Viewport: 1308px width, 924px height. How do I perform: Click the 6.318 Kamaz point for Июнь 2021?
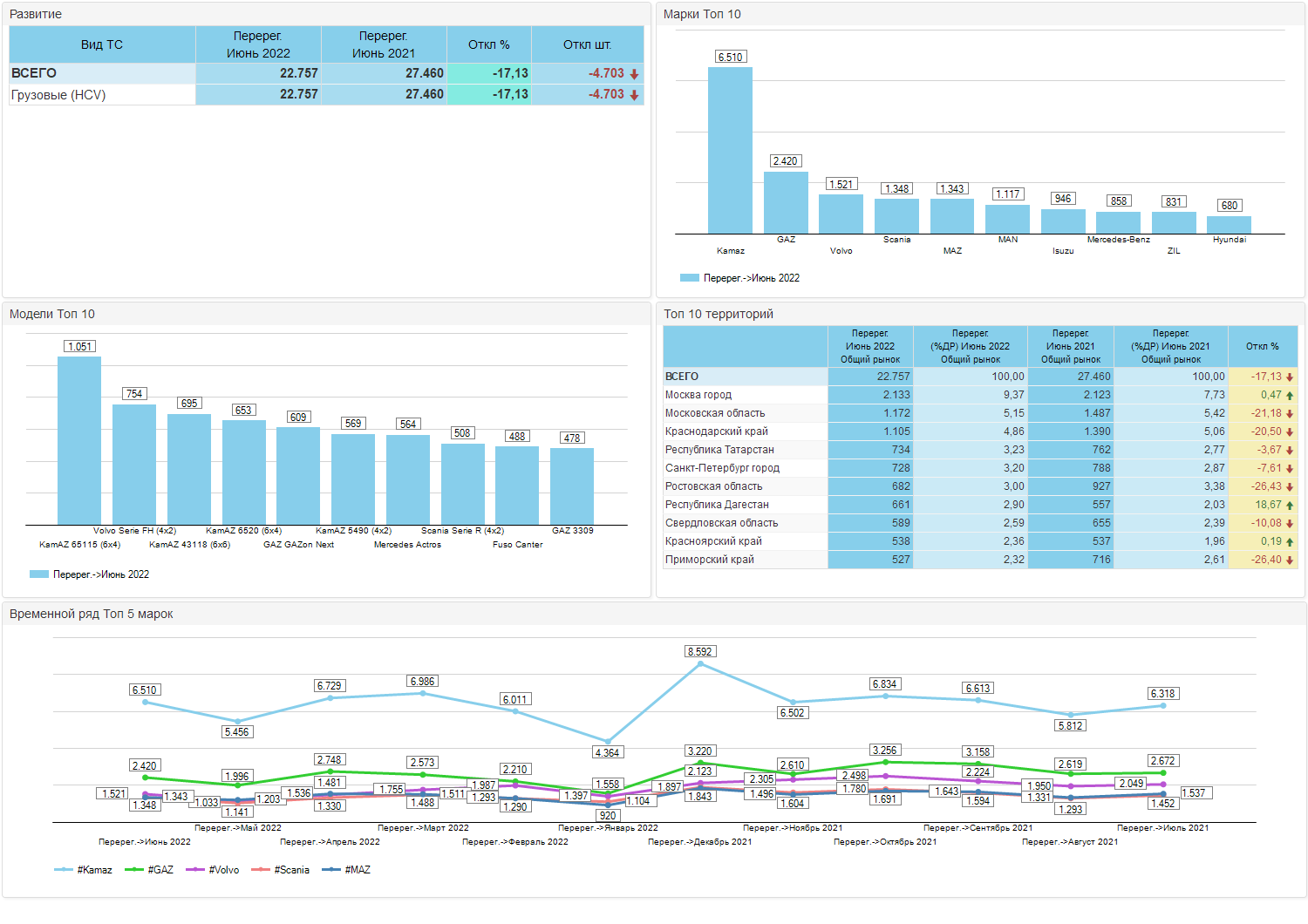(1162, 706)
